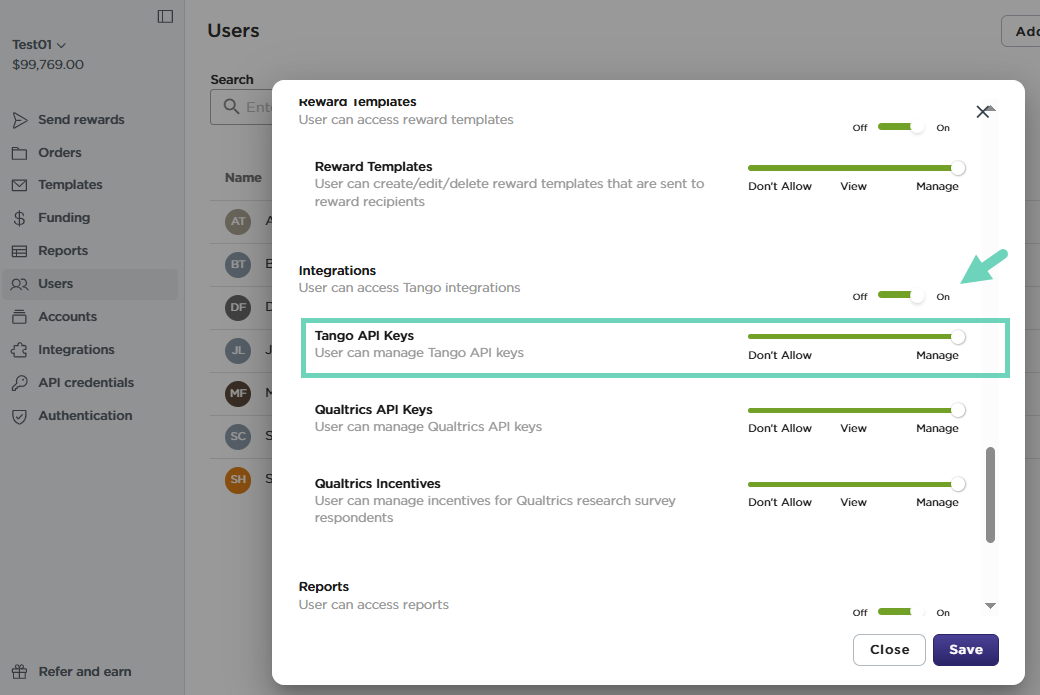Click the Templates envelope icon

coord(19,185)
